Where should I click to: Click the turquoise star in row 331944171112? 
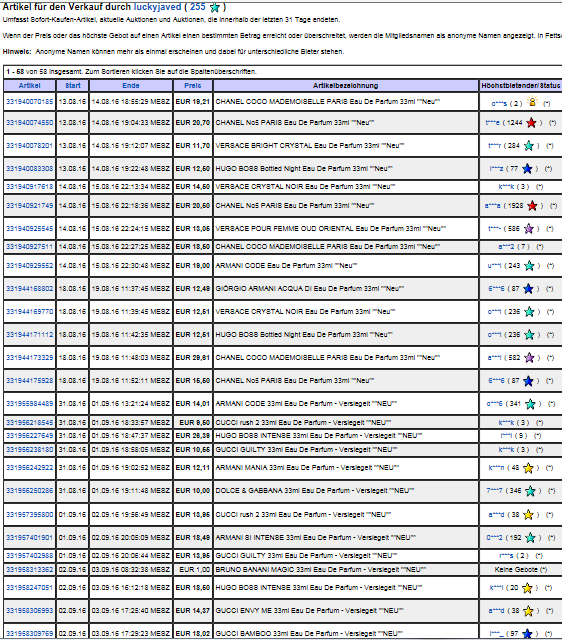tap(529, 335)
